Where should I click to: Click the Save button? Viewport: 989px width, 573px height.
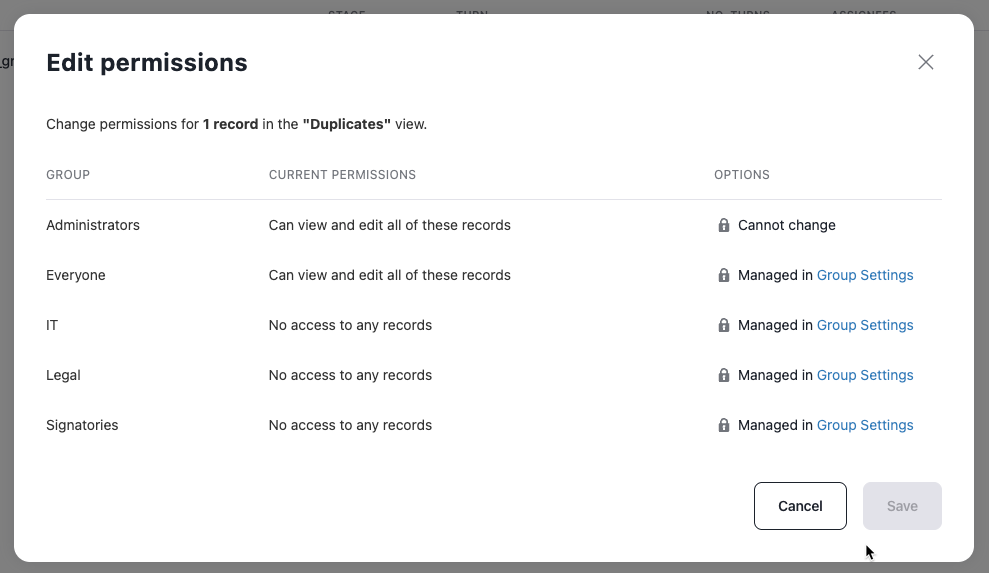coord(902,506)
